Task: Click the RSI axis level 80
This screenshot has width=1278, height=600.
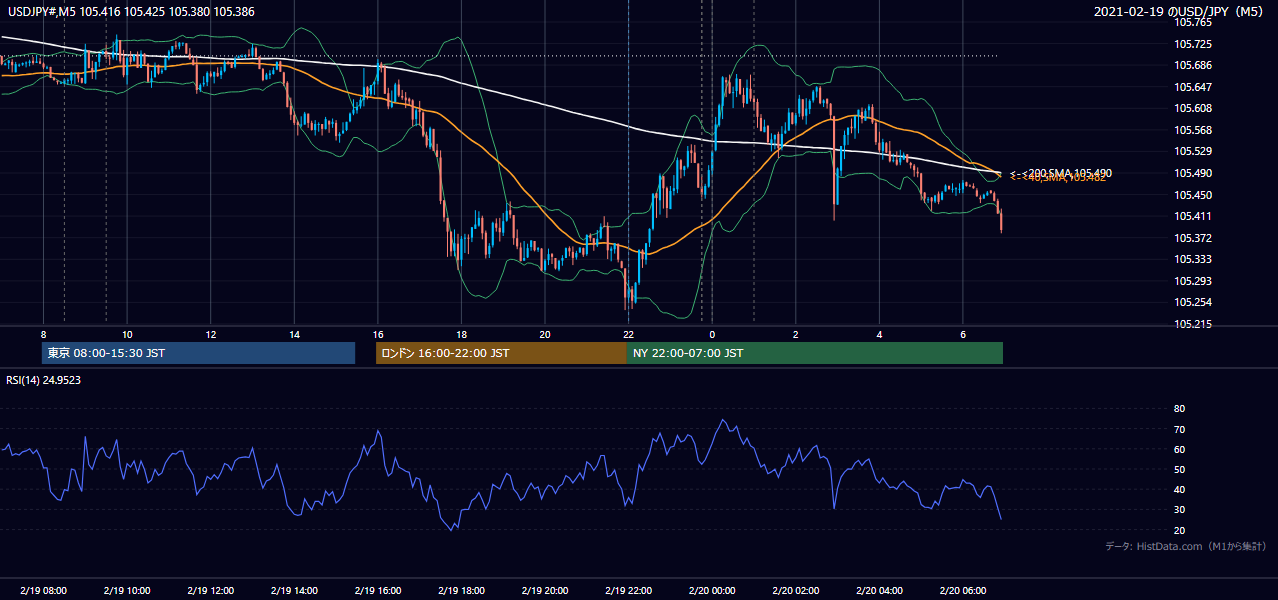Action: (1180, 409)
